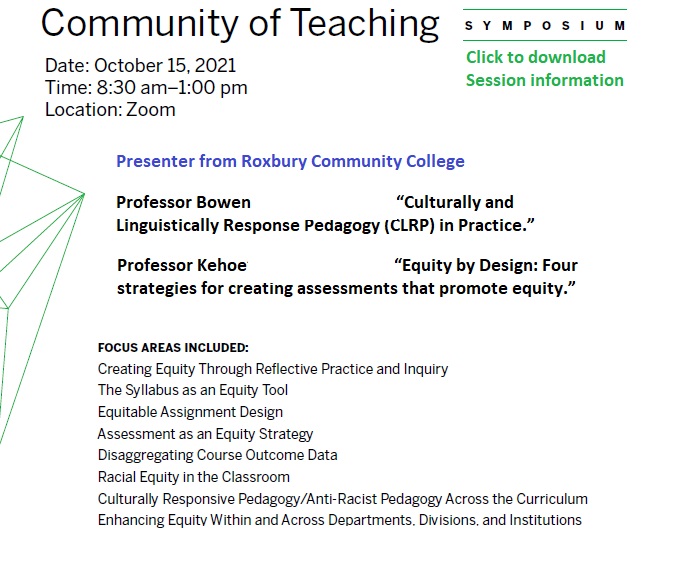Click the Professor Kehoe name
The image size is (678, 568).
(x=182, y=265)
